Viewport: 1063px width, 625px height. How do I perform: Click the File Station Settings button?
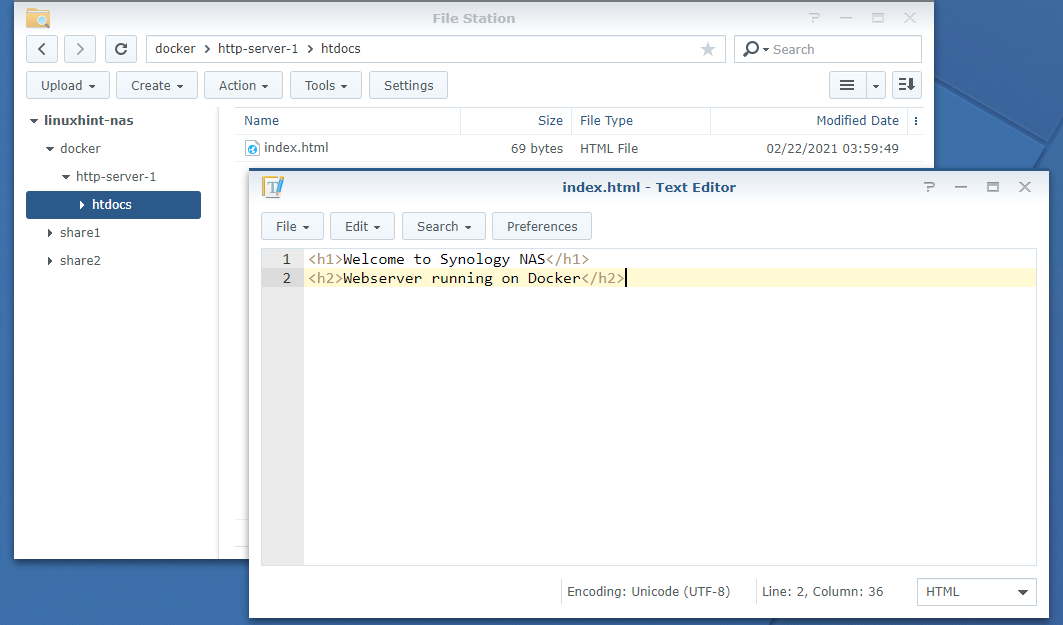[x=408, y=85]
